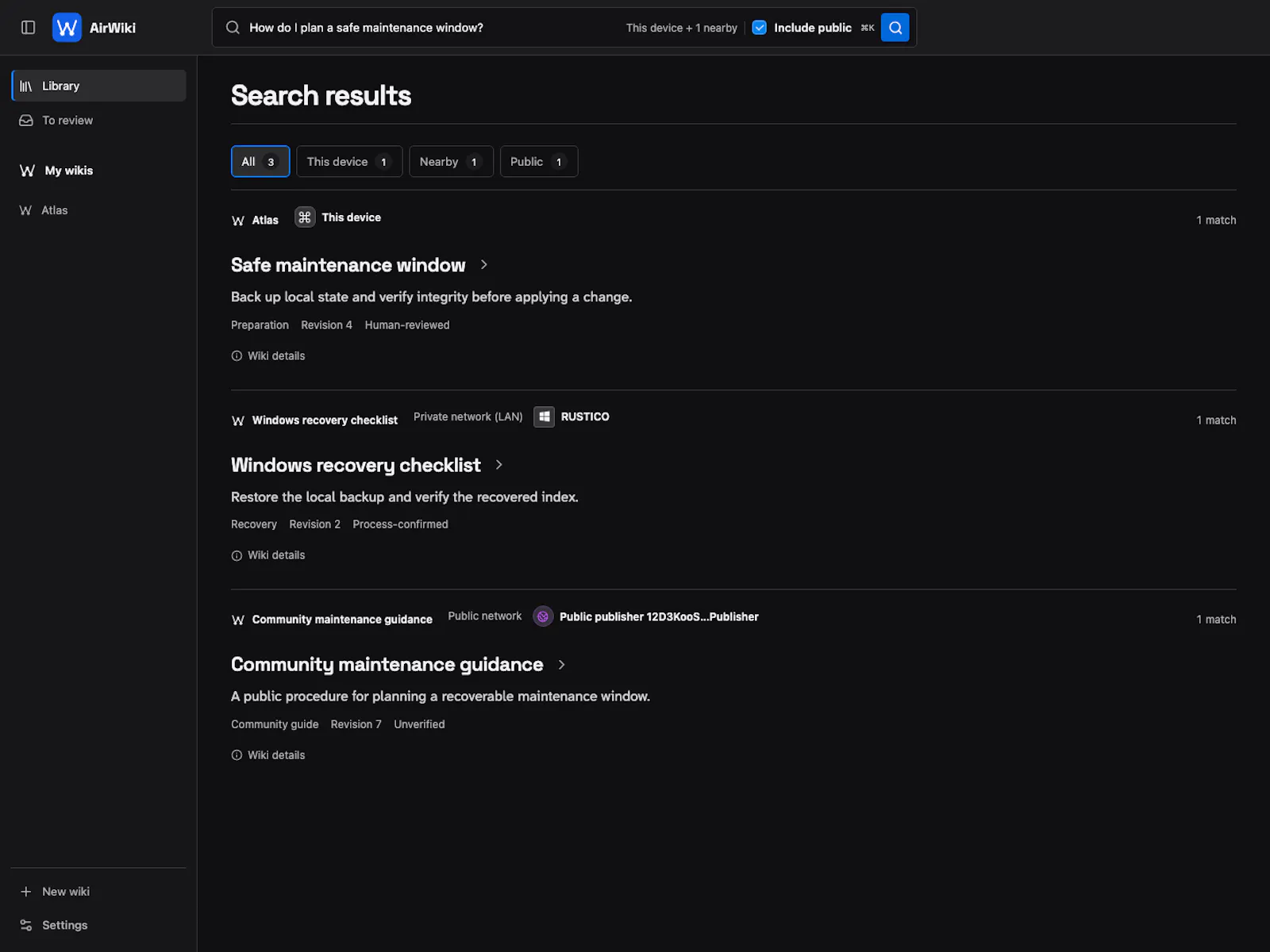Open Wiki details under Windows recovery checklist
Screen dimensions: 1270x952
276,555
